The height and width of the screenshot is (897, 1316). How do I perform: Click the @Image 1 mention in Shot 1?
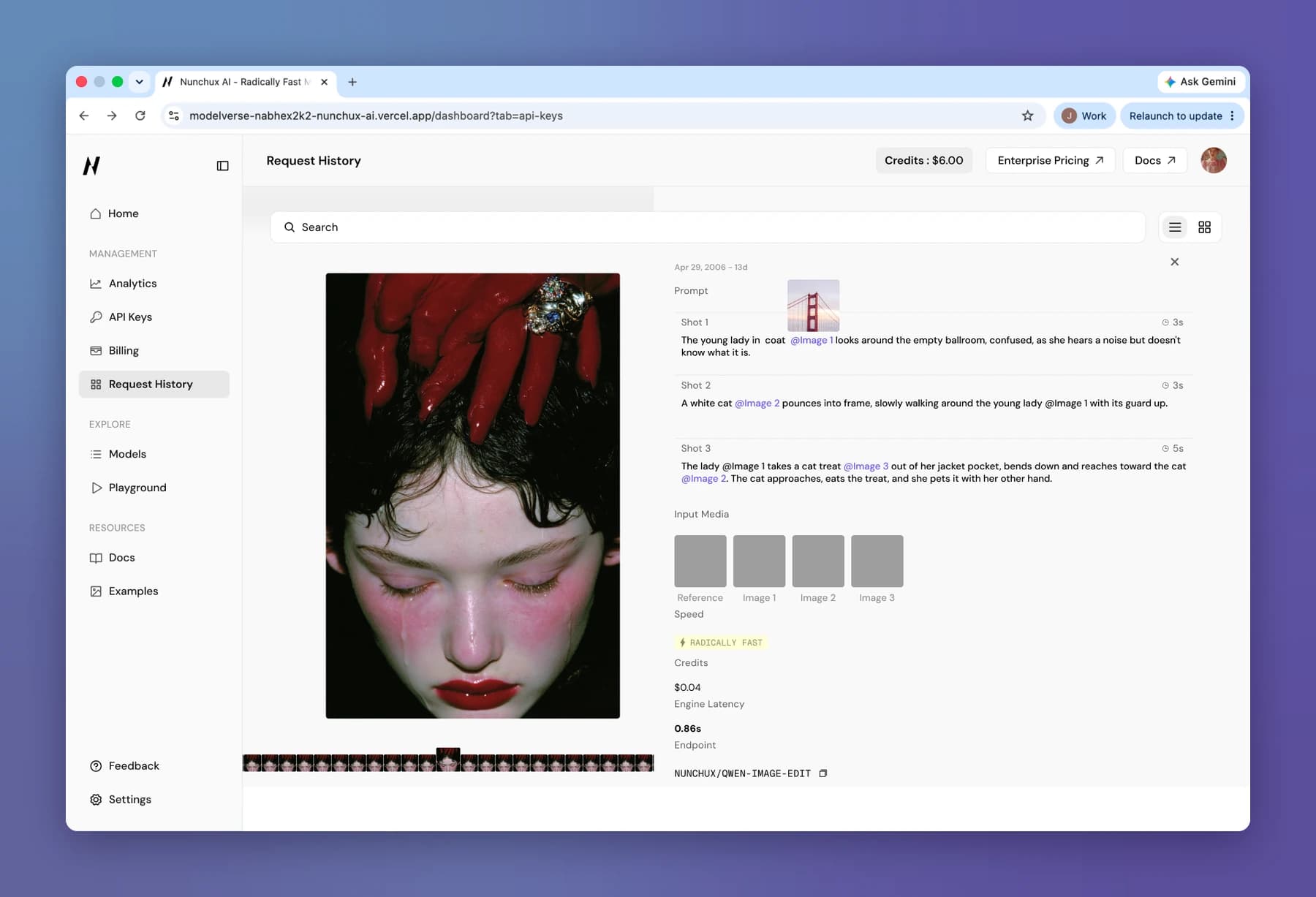pos(812,340)
